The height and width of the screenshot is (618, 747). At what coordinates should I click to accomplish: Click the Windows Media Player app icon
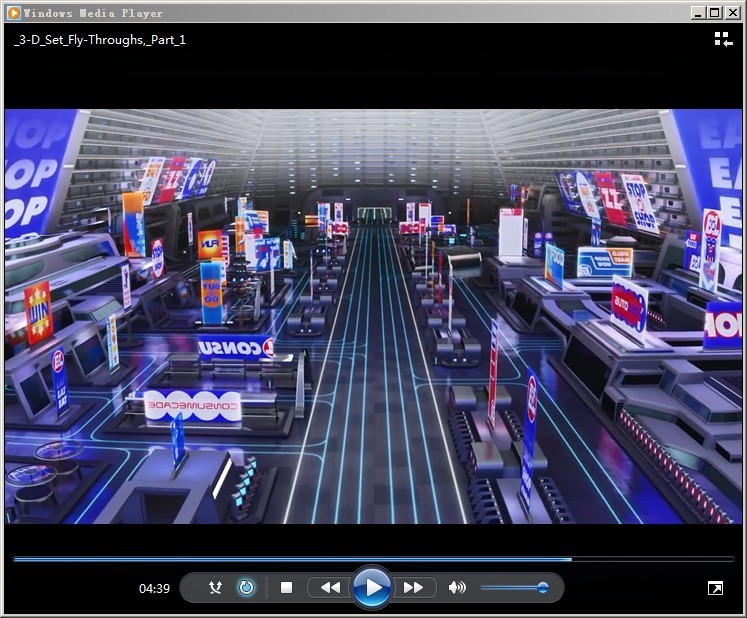(14, 13)
